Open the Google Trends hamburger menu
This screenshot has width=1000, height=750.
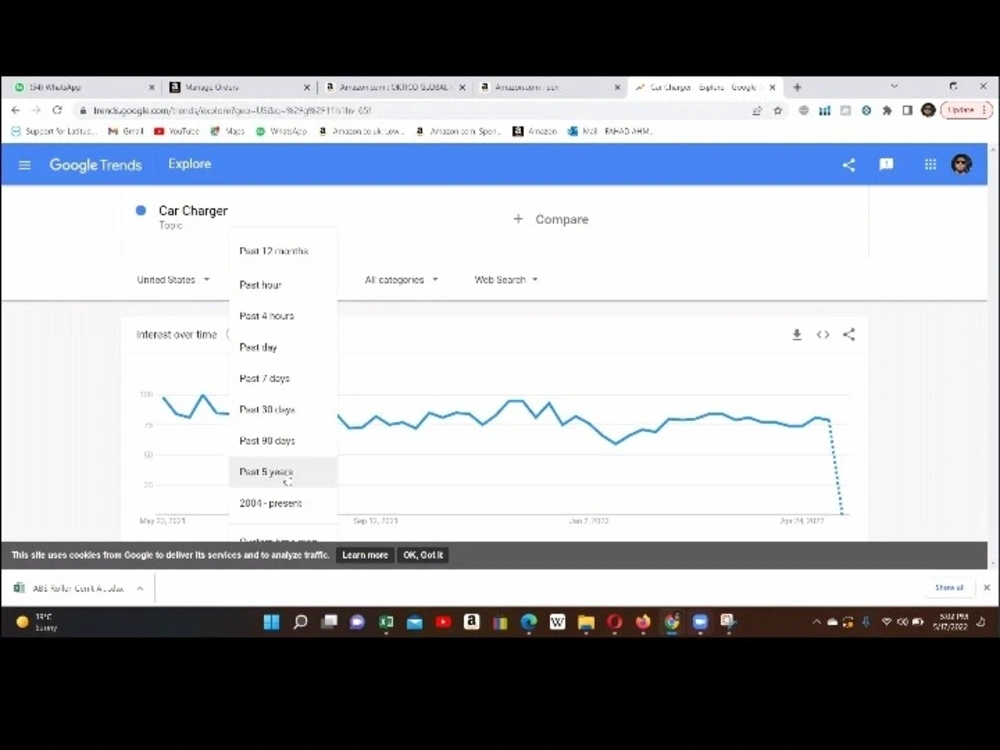(x=25, y=165)
